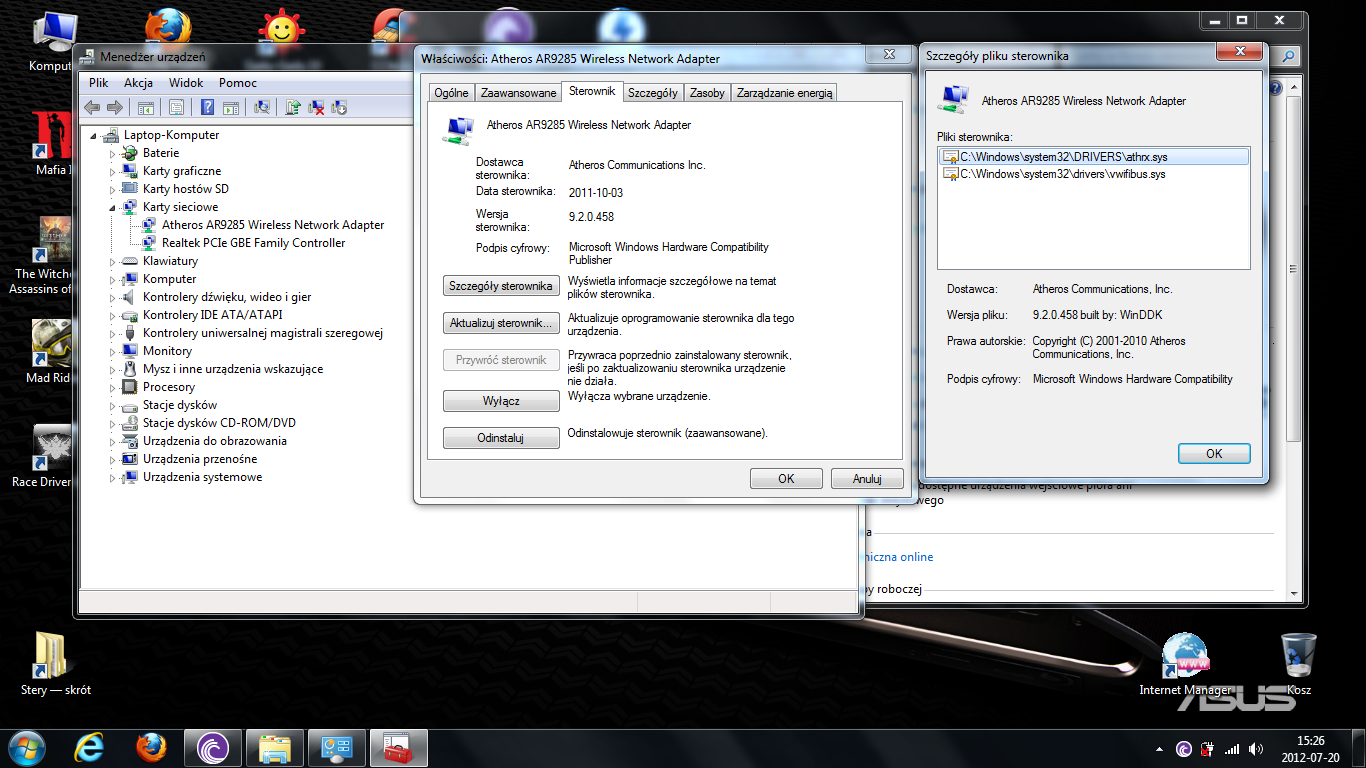Screen dimensions: 1366x768
Task: Switch to the Zarządzanie energią tab
Action: point(785,93)
